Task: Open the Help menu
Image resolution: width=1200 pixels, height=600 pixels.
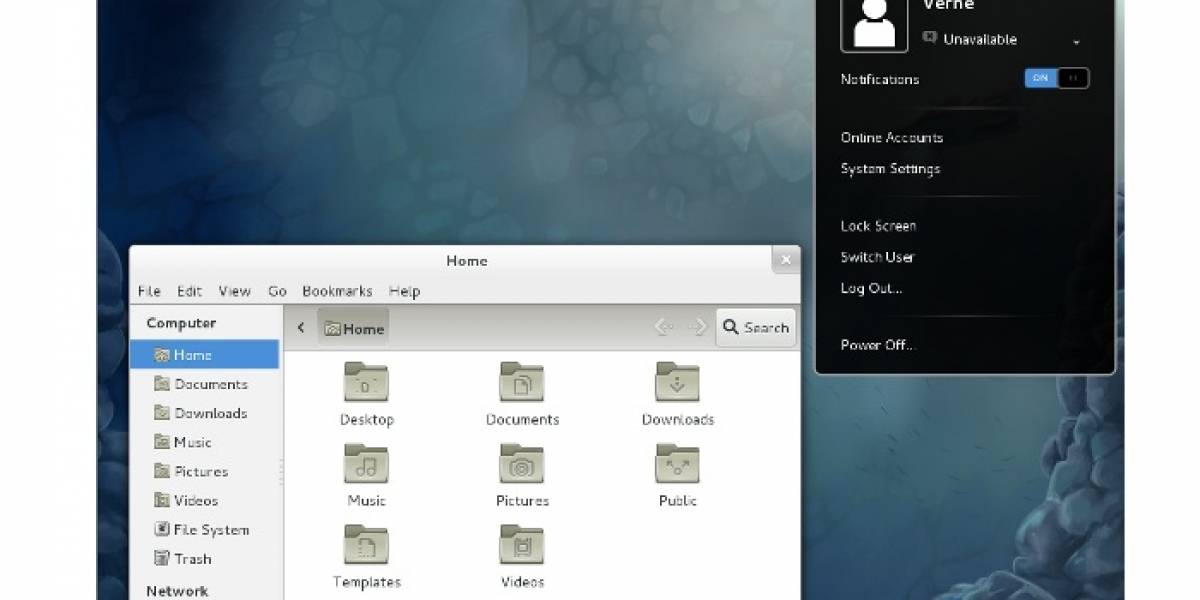Action: click(404, 291)
